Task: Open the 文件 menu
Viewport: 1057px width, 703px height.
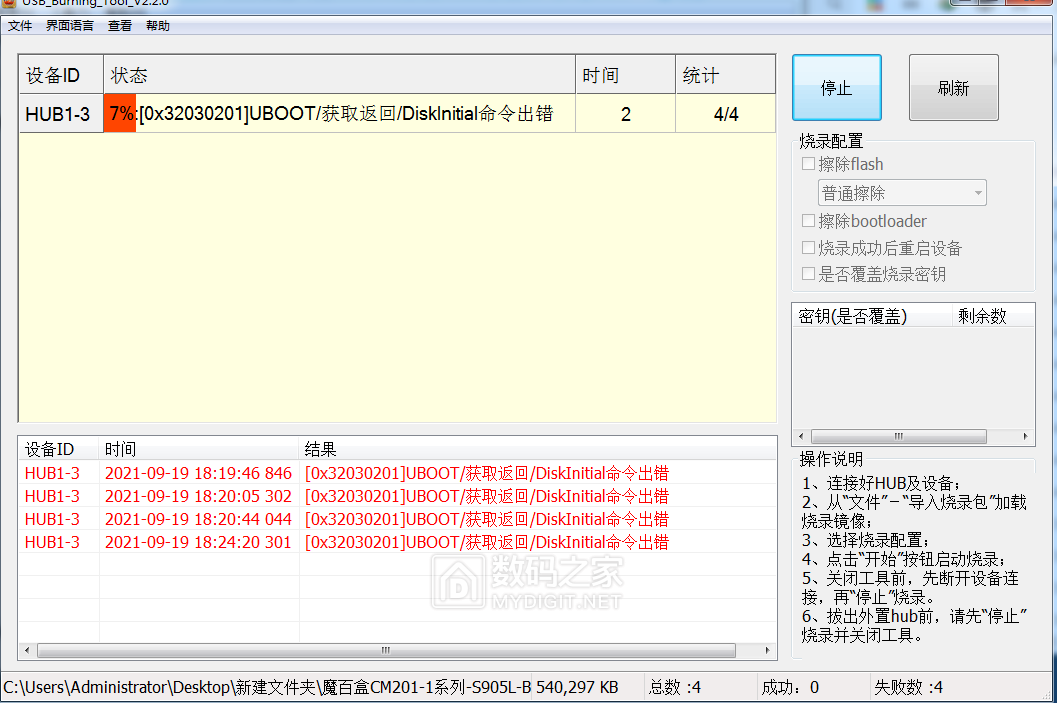Action: 20,25
